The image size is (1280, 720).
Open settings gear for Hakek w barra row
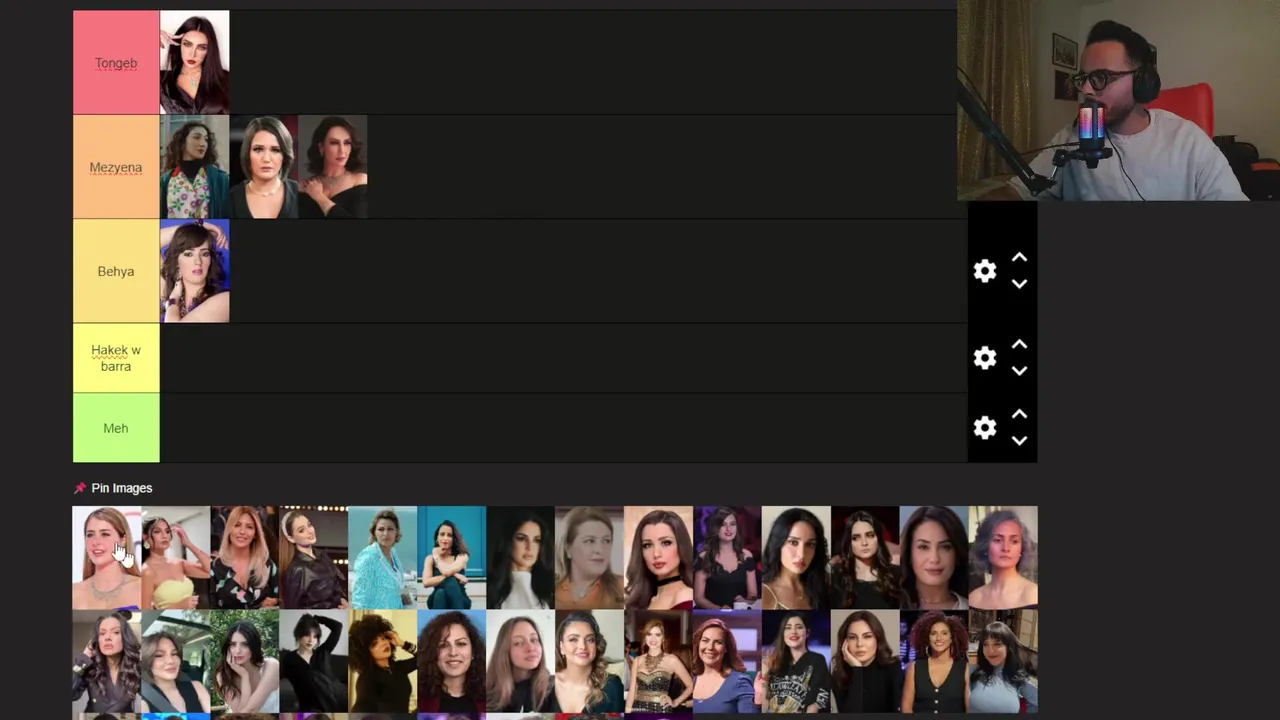[985, 358]
